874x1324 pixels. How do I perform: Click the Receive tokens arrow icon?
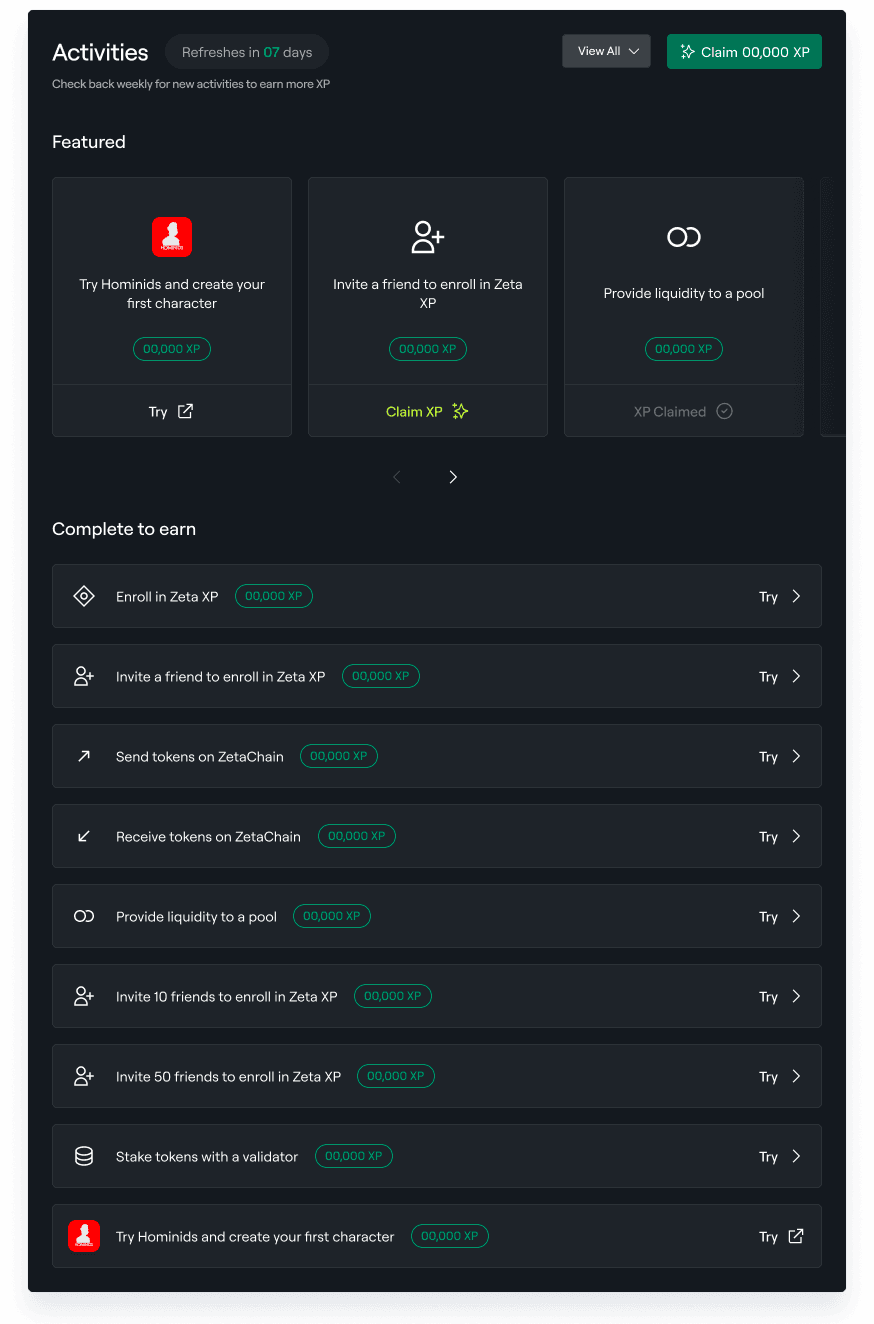coord(84,836)
